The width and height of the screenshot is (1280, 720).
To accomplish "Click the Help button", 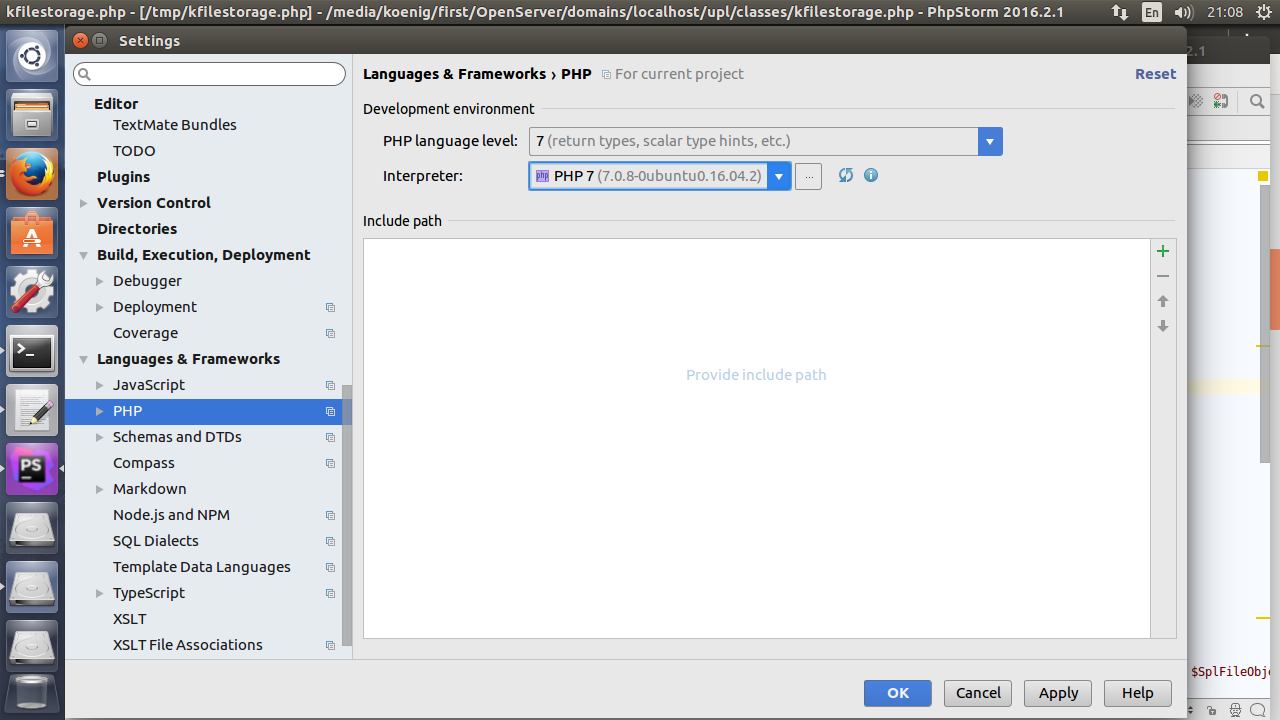I will 1138,693.
